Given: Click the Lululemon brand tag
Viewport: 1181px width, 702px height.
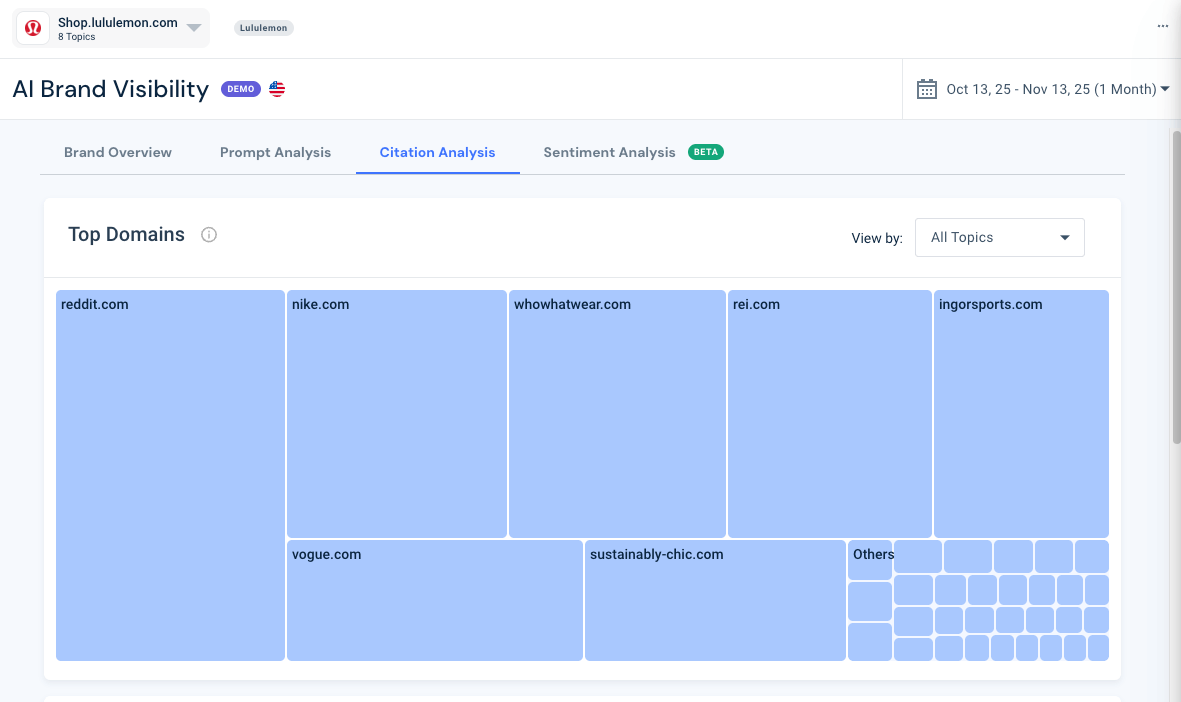Looking at the screenshot, I should click(263, 27).
